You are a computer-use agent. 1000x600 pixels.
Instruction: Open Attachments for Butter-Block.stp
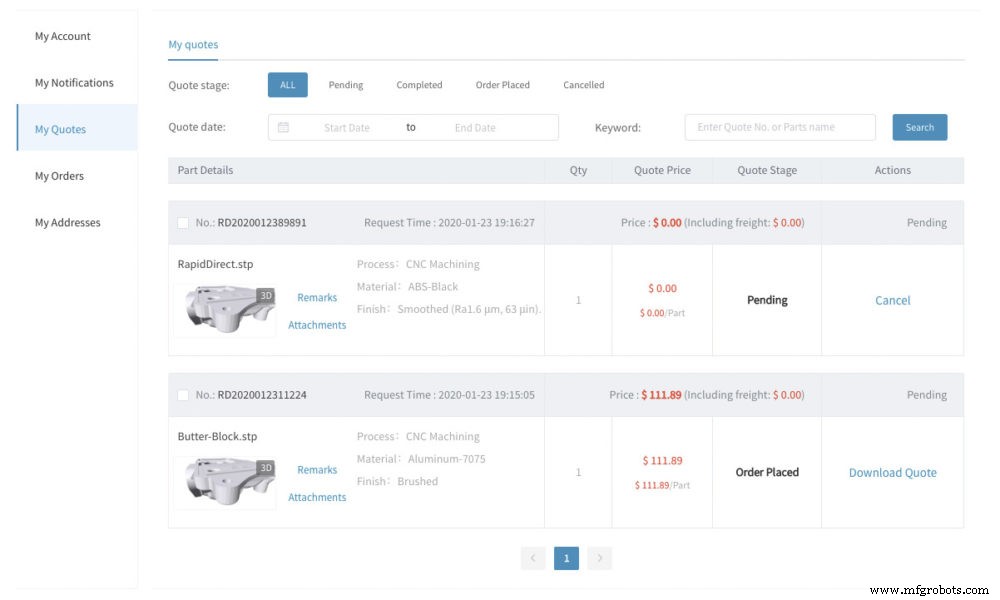(317, 497)
